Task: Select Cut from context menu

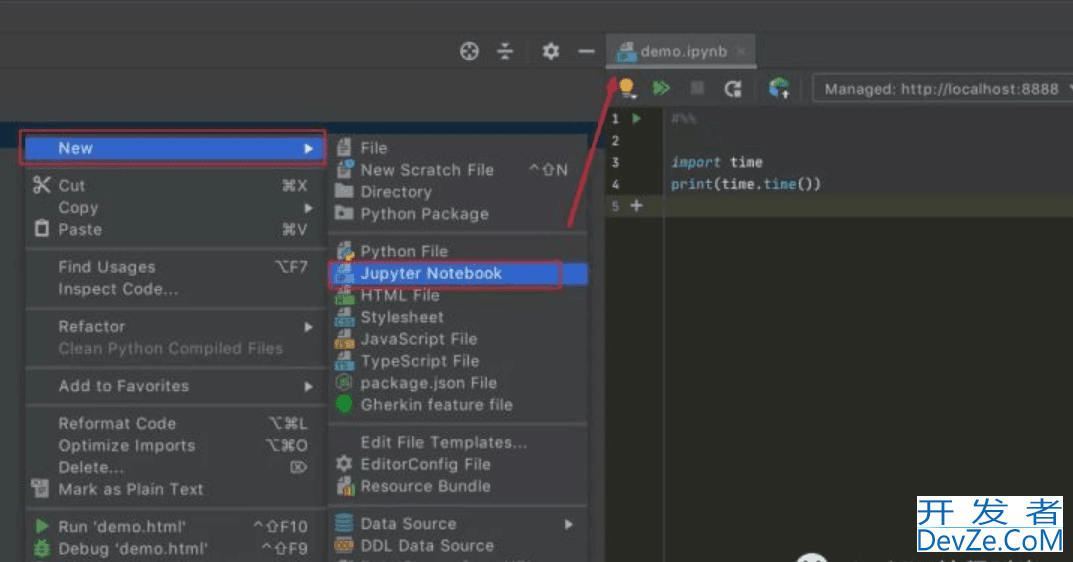Action: pos(173,186)
